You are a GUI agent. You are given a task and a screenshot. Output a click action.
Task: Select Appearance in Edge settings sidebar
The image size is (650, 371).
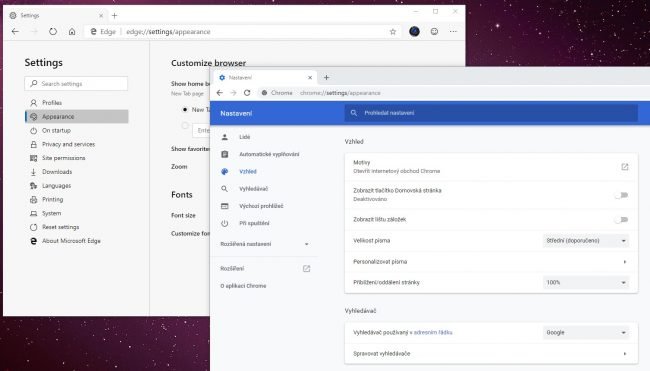click(77, 116)
